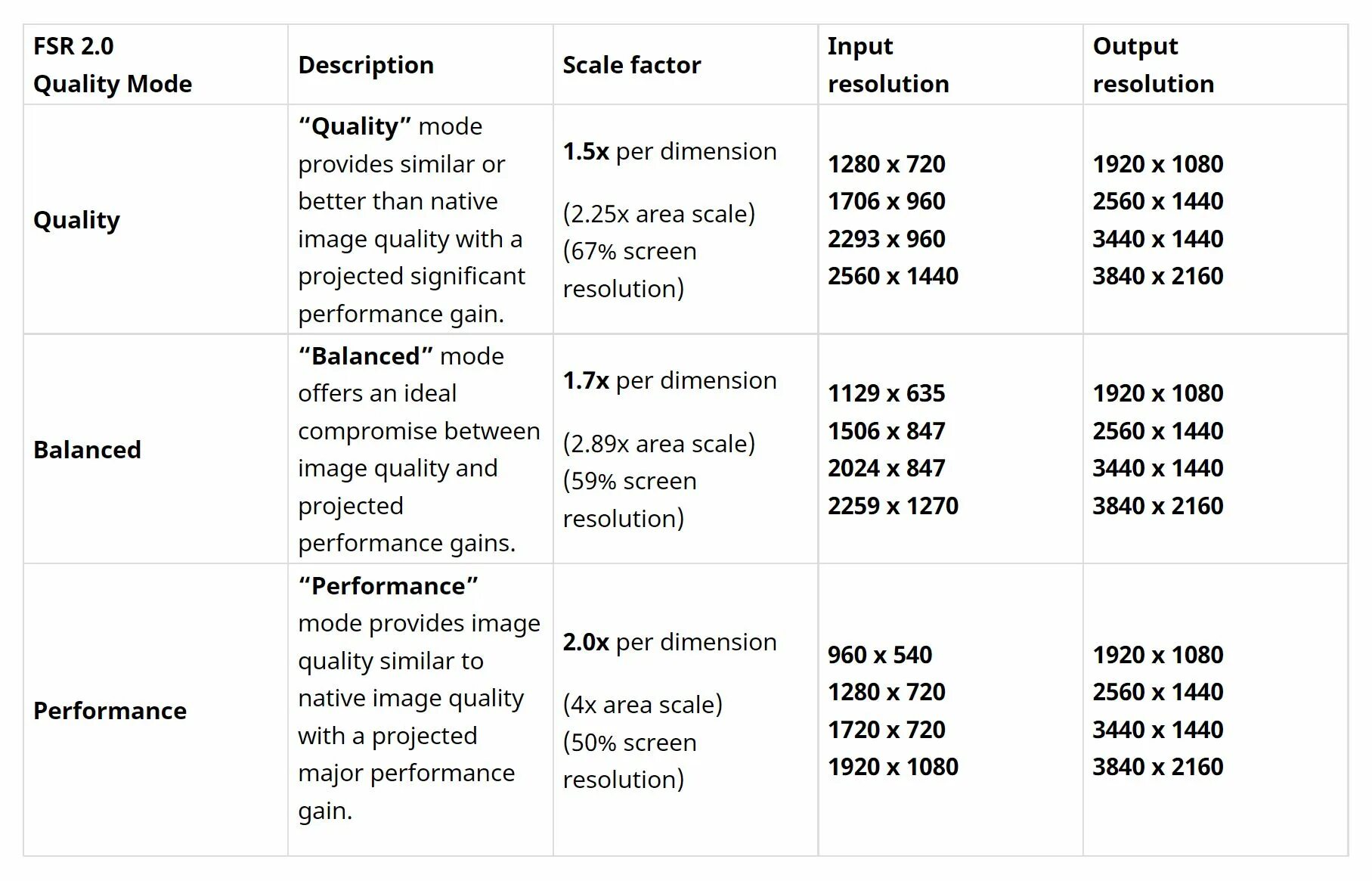1372x881 pixels.
Task: Click the Description column header
Action: click(x=366, y=65)
